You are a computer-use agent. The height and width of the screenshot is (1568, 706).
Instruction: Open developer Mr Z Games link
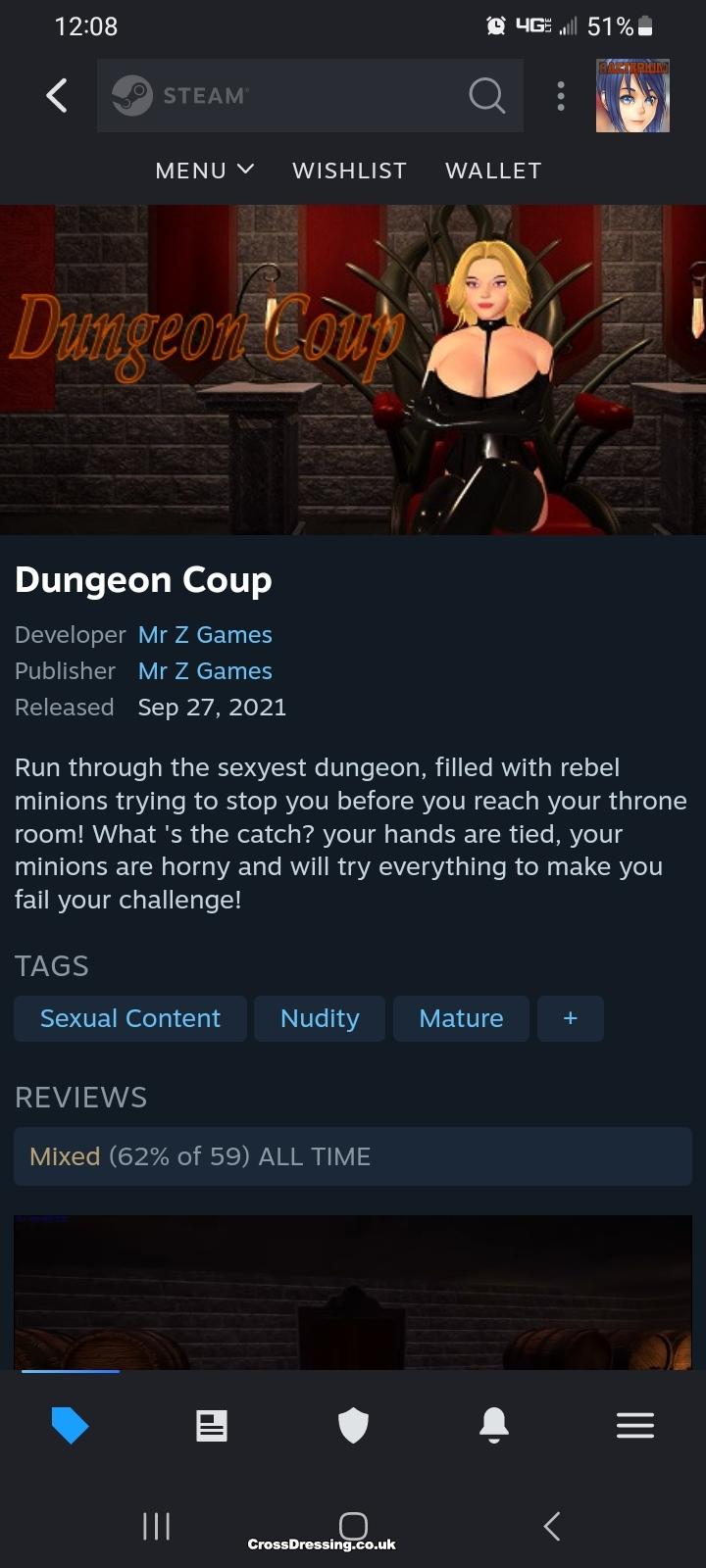[x=205, y=635]
